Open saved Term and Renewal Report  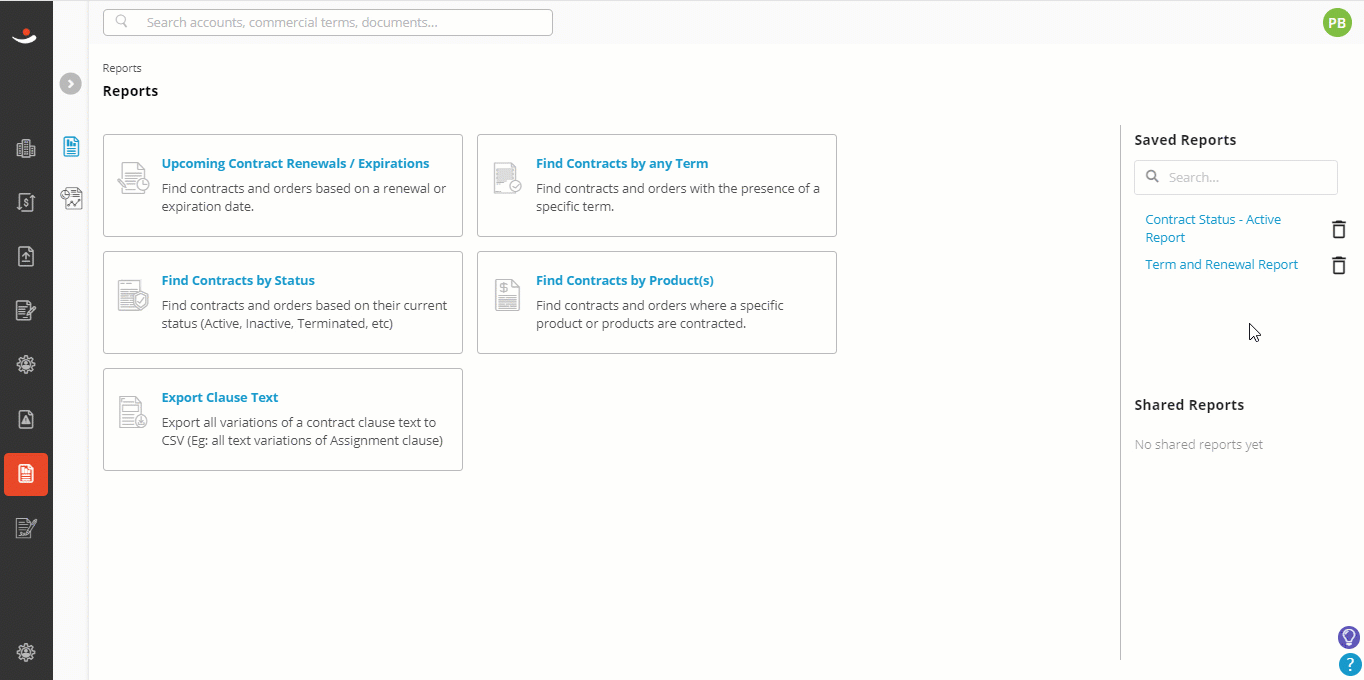click(x=1221, y=264)
